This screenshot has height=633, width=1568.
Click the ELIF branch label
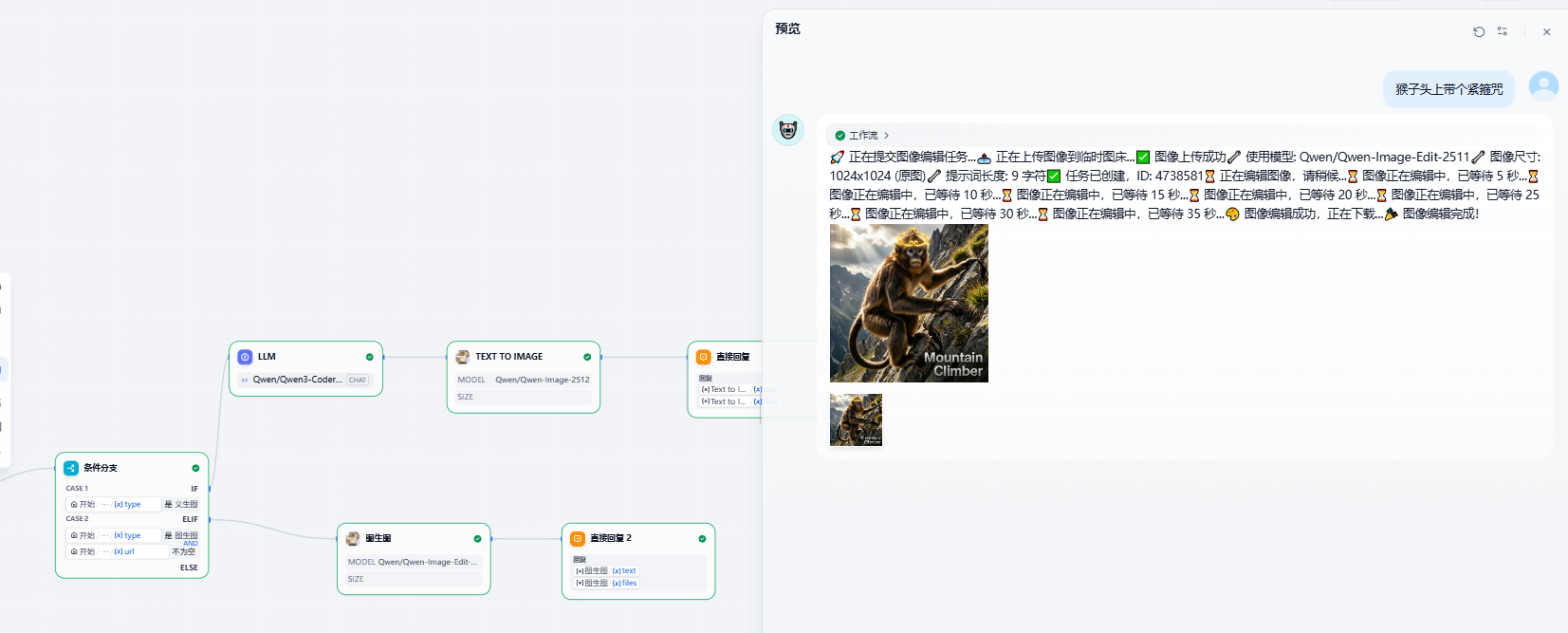(x=190, y=519)
